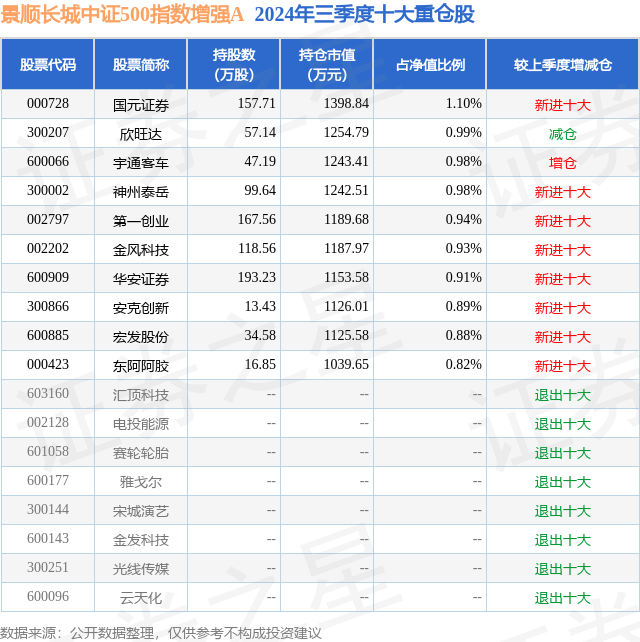640x642 pixels.
Task: Click the 增仓 label for 宇通客车
Action: click(563, 163)
